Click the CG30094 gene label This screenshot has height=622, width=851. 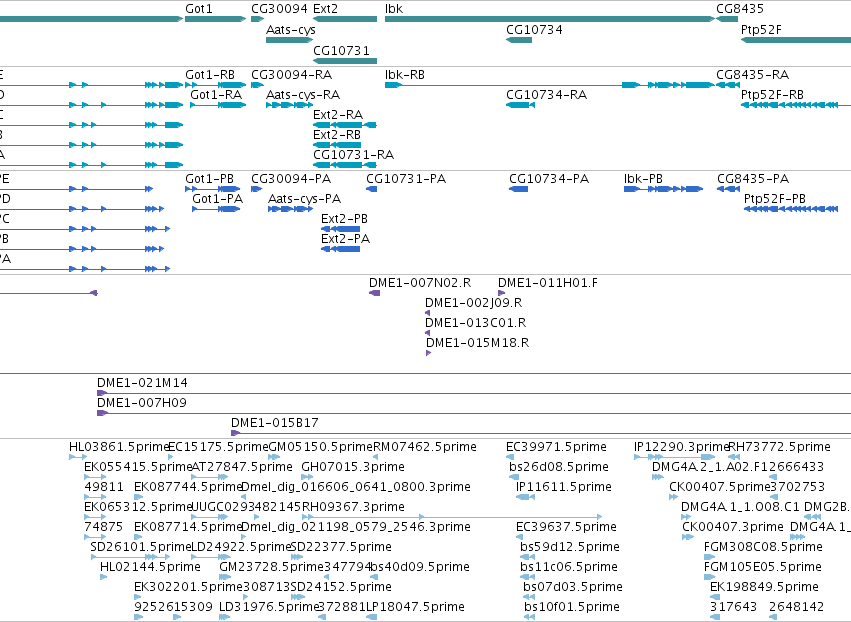(x=279, y=9)
